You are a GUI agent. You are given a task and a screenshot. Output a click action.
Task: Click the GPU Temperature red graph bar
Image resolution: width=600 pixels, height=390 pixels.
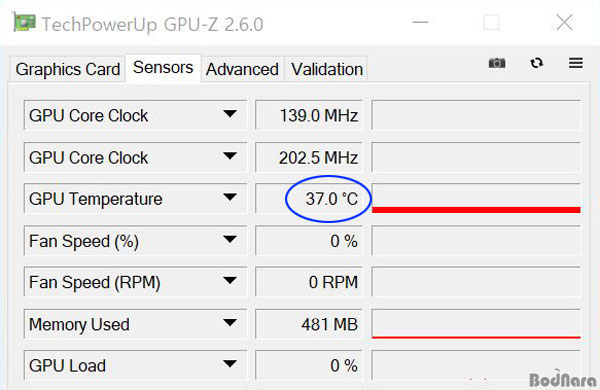click(x=476, y=210)
